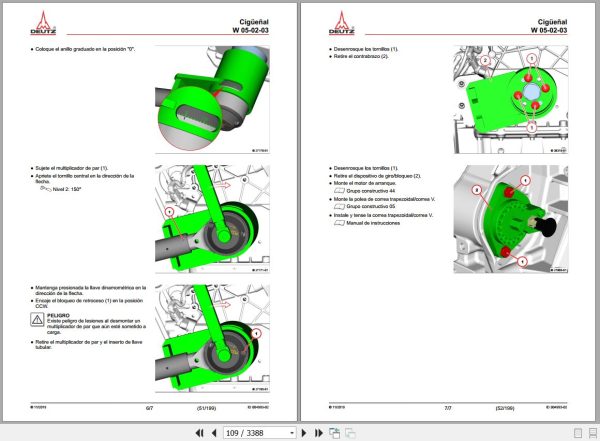
Task: Click the 'Nivel 2: 150°' torque text
Action: coord(67,189)
